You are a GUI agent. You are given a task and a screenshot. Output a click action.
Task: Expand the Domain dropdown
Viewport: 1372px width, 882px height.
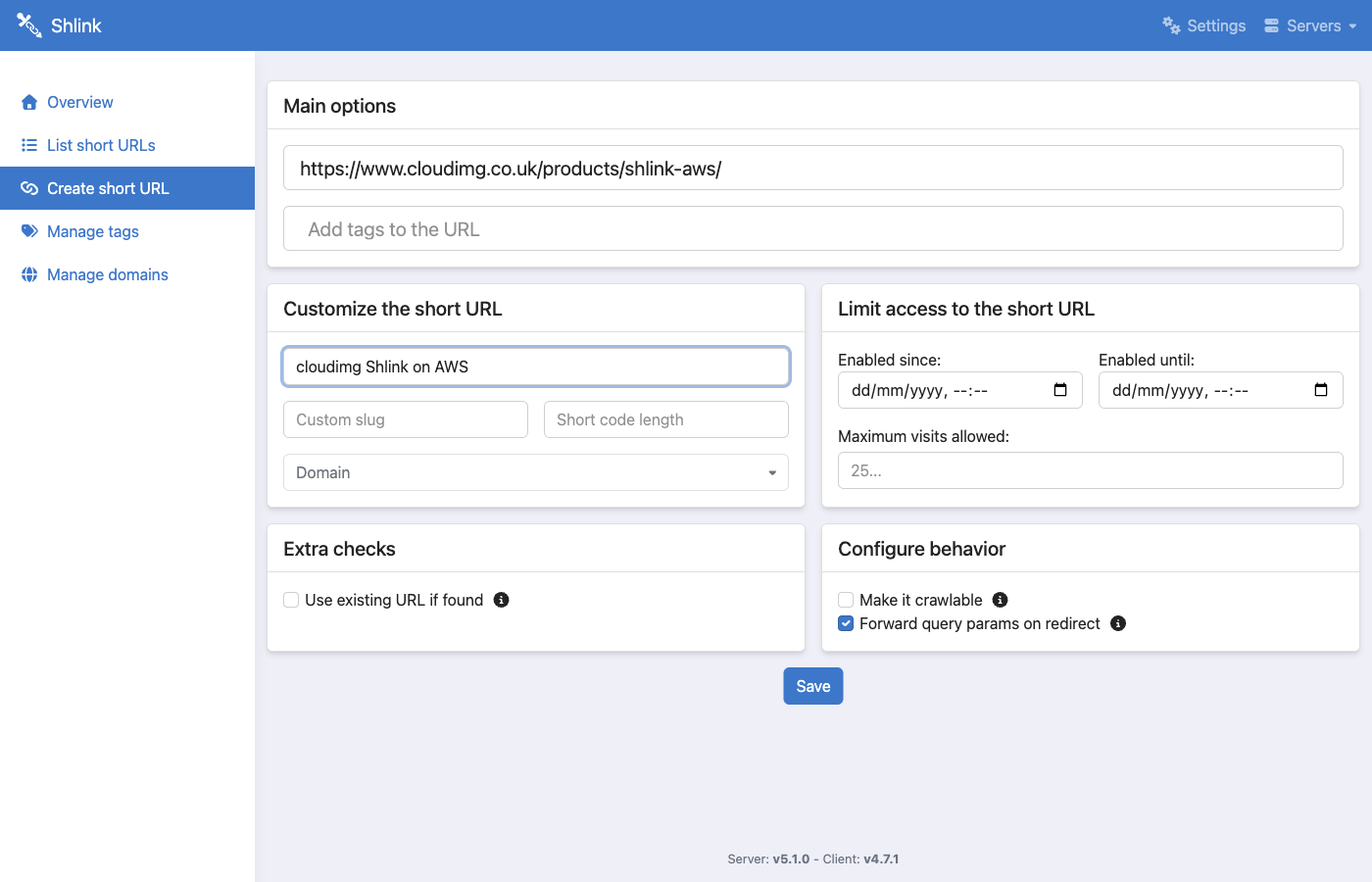click(x=536, y=472)
